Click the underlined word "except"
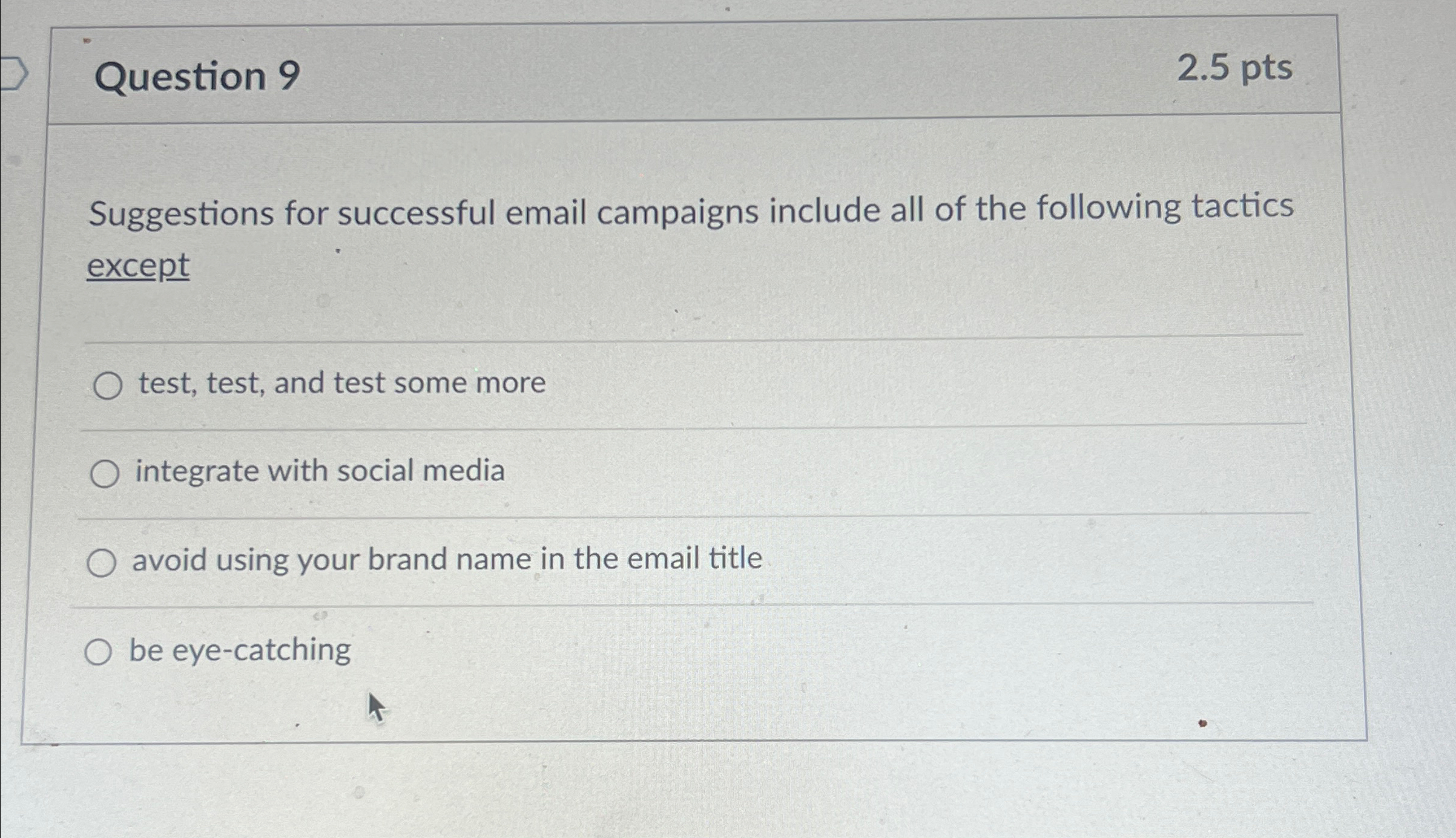Image resolution: width=1456 pixels, height=838 pixels. [137, 266]
